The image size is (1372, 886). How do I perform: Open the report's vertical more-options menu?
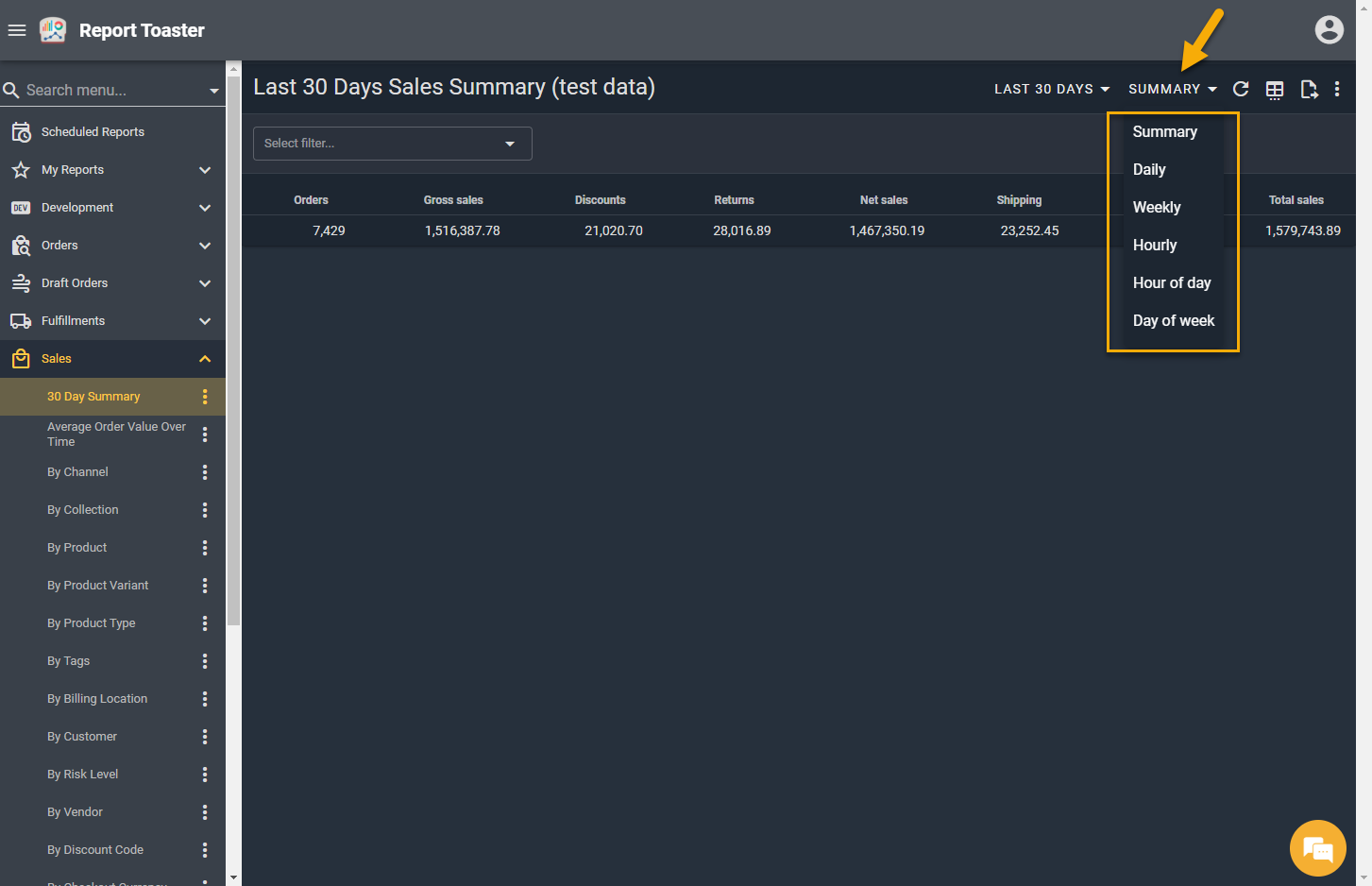point(1337,89)
